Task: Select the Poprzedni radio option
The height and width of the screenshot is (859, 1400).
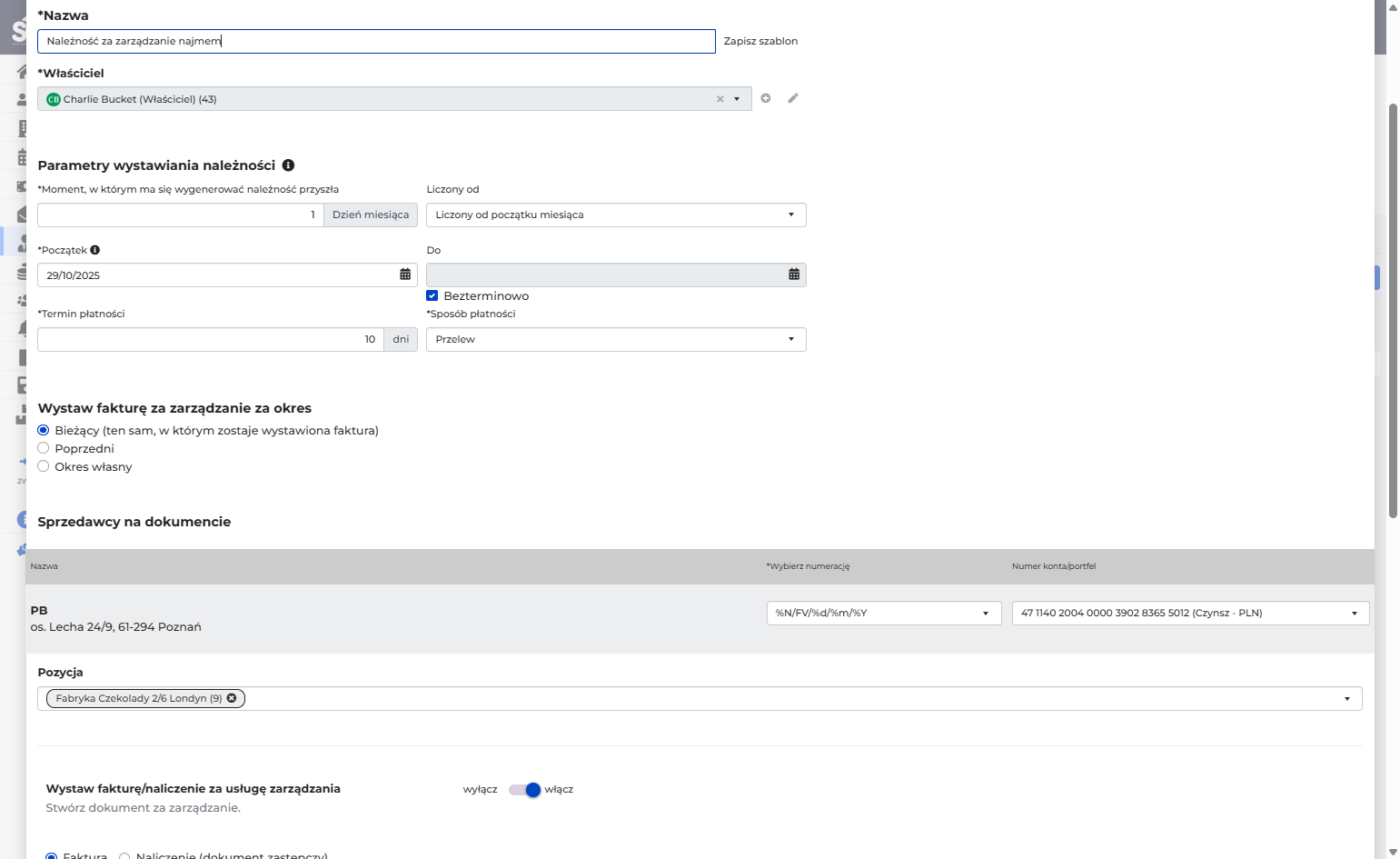Action: point(43,448)
